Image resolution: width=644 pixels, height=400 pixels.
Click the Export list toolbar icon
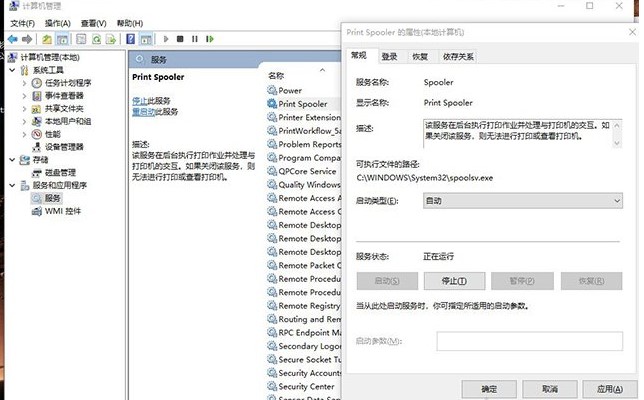click(x=111, y=39)
